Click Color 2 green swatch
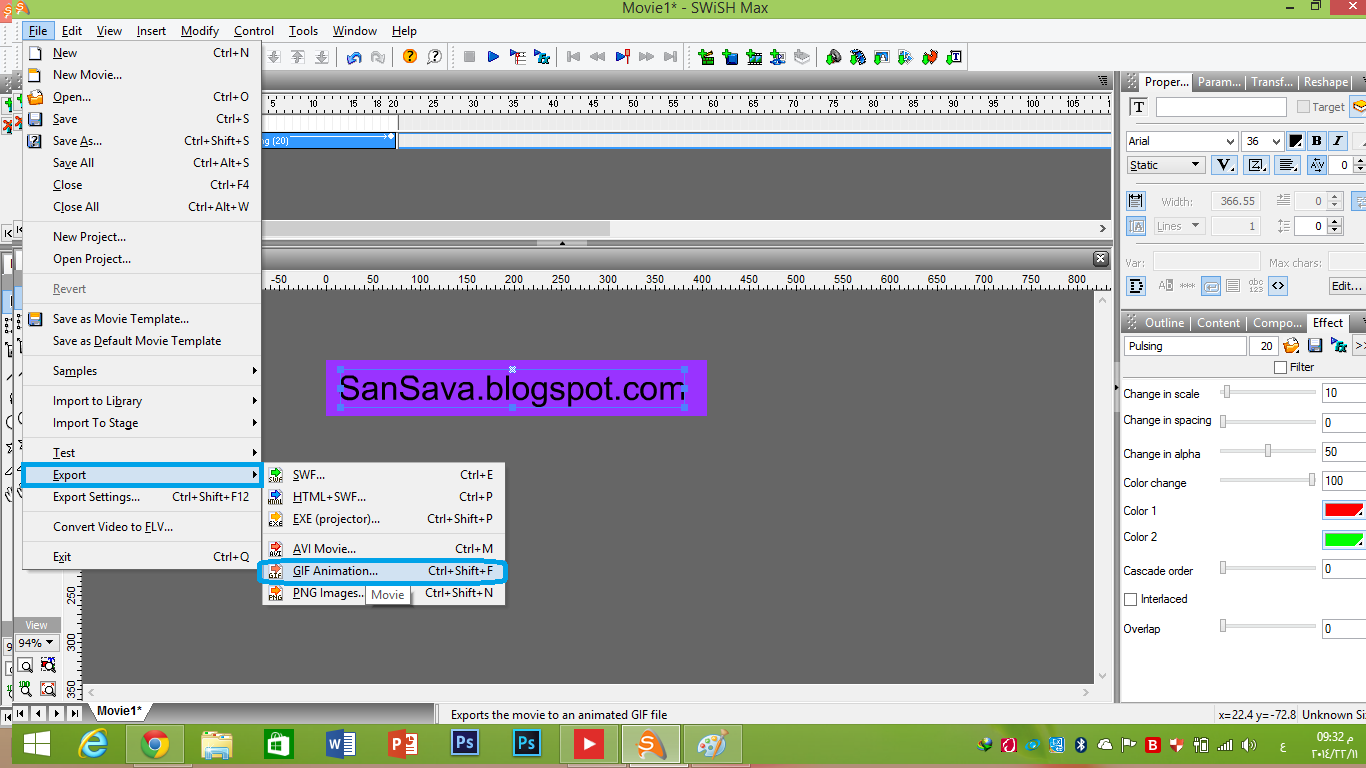Screen dimensions: 1366x768 tap(1343, 539)
